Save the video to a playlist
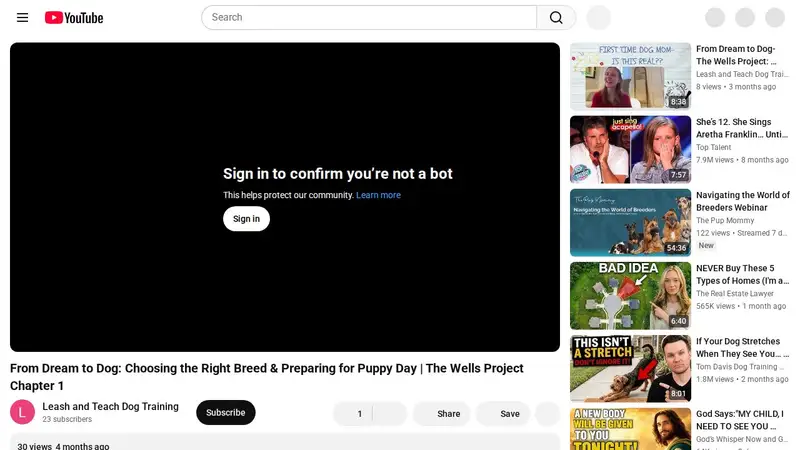This screenshot has height=450, width=800. tap(503, 413)
